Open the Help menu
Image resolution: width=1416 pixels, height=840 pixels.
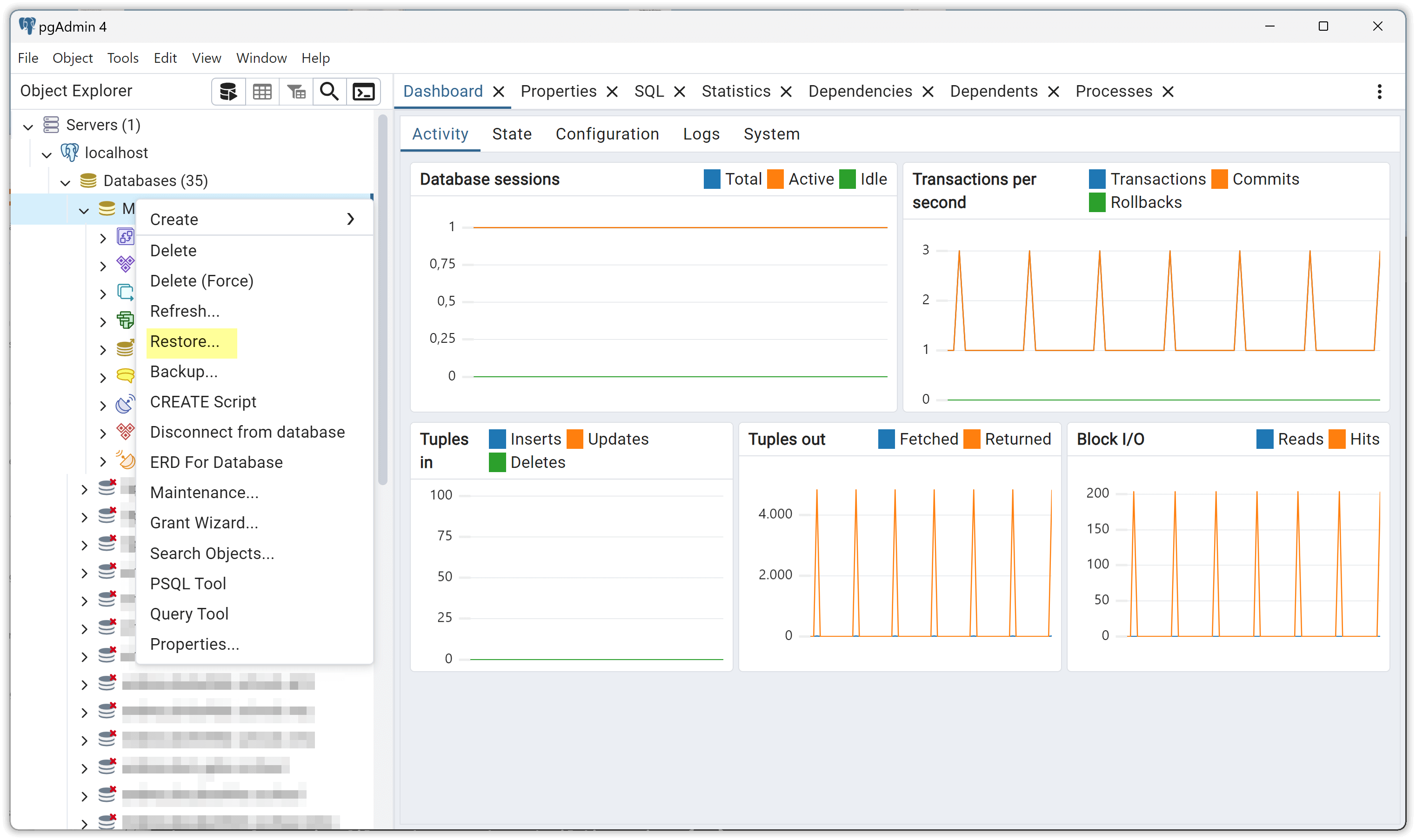click(315, 58)
